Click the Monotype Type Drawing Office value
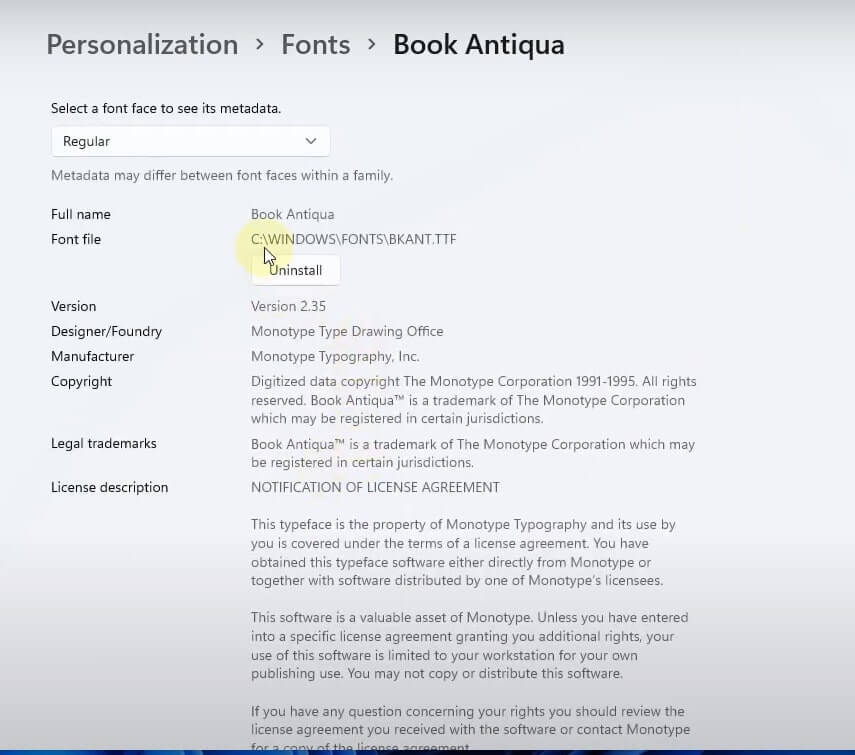 point(347,331)
